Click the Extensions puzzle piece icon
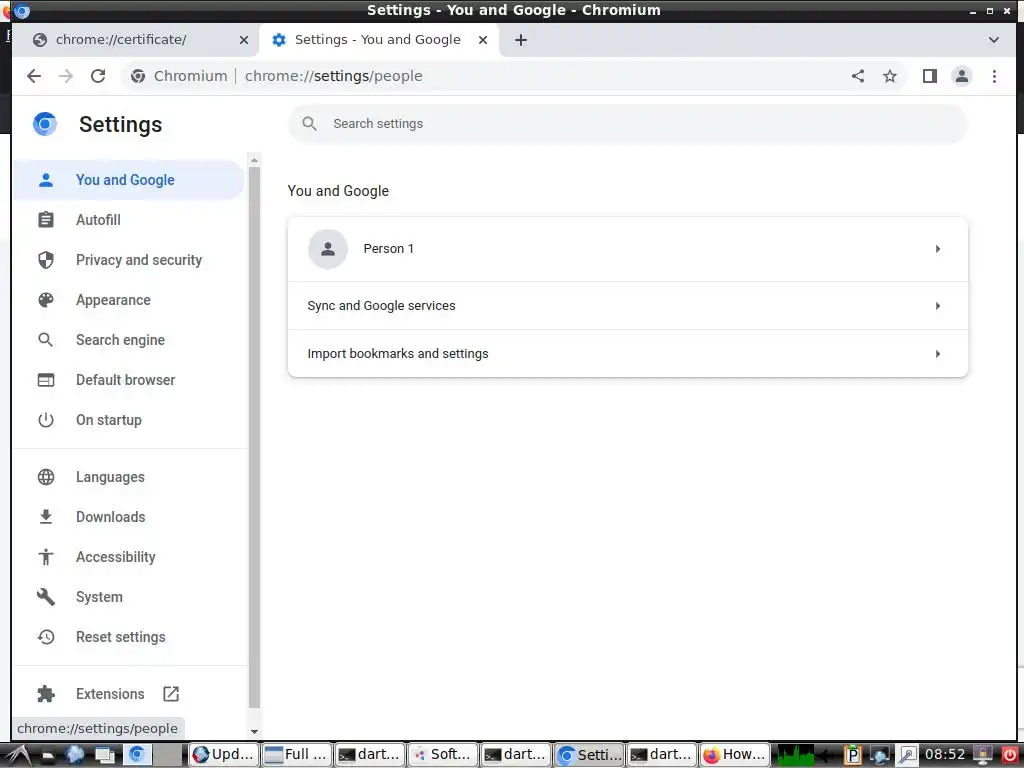Image resolution: width=1024 pixels, height=768 pixels. click(46, 694)
